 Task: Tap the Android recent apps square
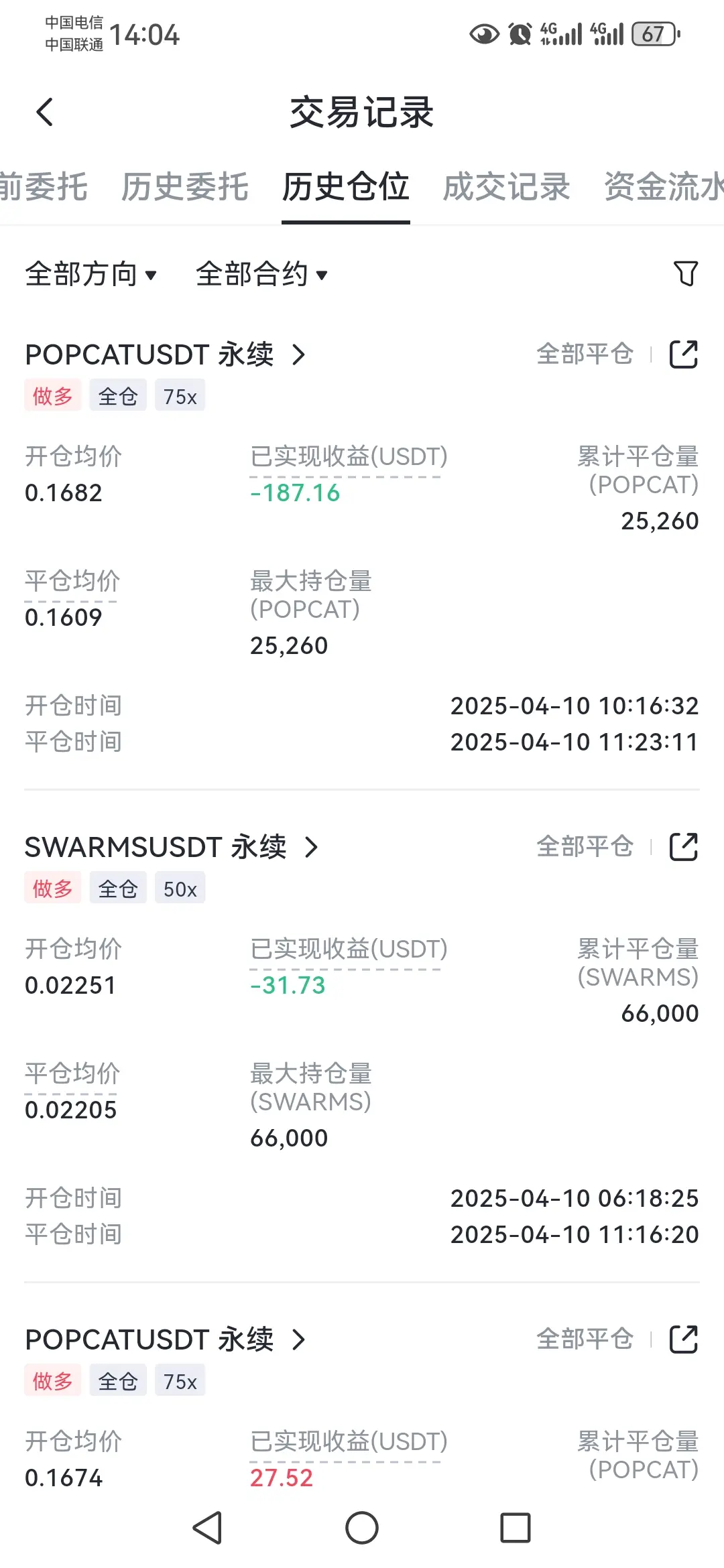[516, 1528]
